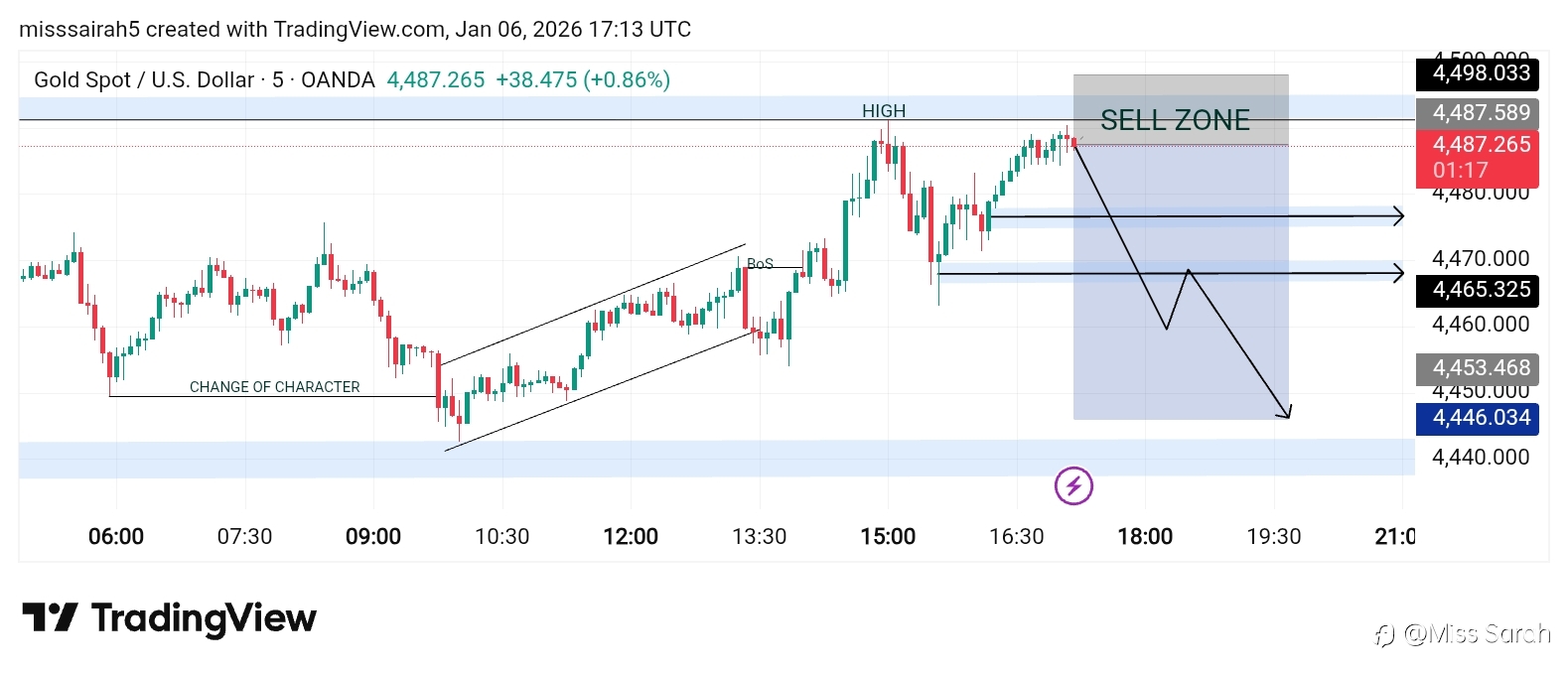The height and width of the screenshot is (674, 1568).
Task: Click the 18:00 time axis marker
Action: [x=1145, y=537]
